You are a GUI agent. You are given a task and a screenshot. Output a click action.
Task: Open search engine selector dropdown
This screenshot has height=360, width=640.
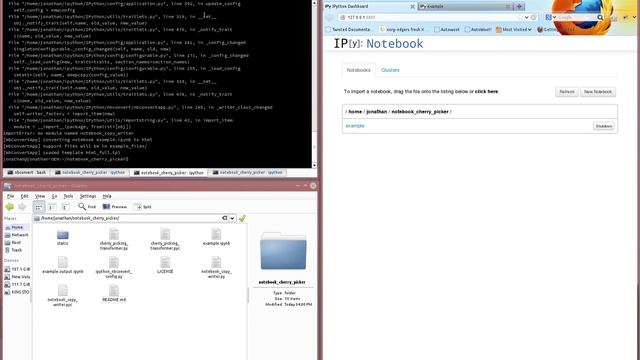coord(551,18)
